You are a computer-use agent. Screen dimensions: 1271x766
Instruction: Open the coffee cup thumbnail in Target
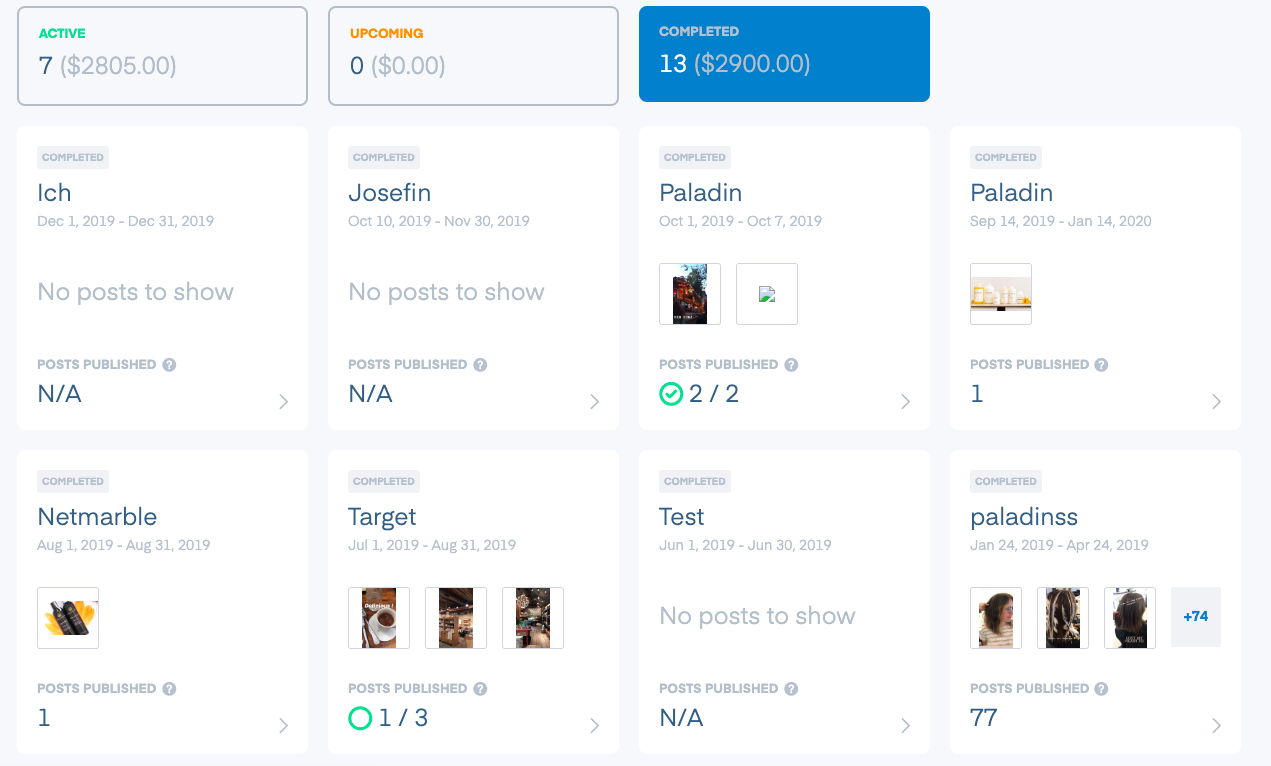[379, 618]
